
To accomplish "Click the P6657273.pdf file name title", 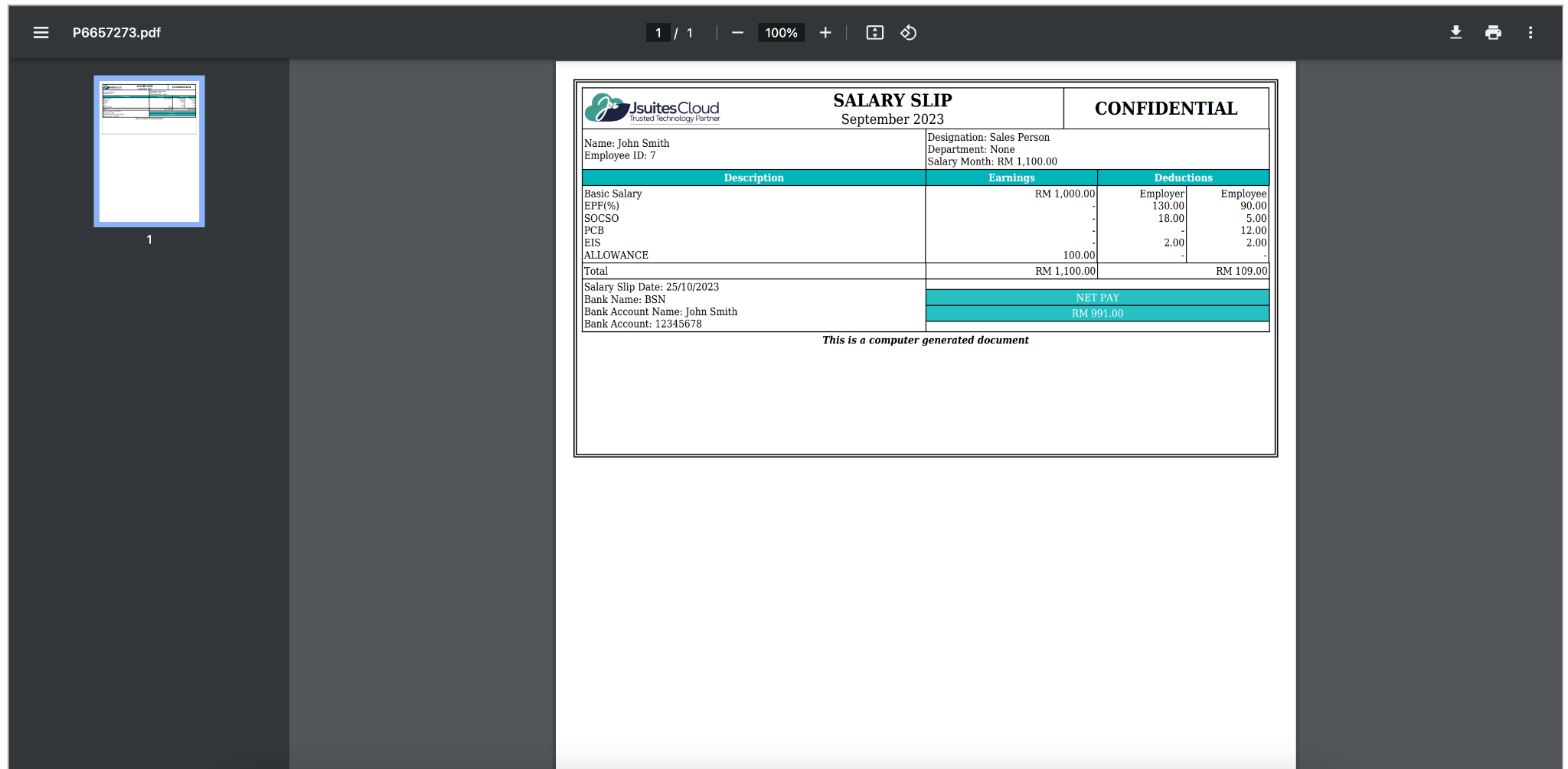I will pos(116,32).
